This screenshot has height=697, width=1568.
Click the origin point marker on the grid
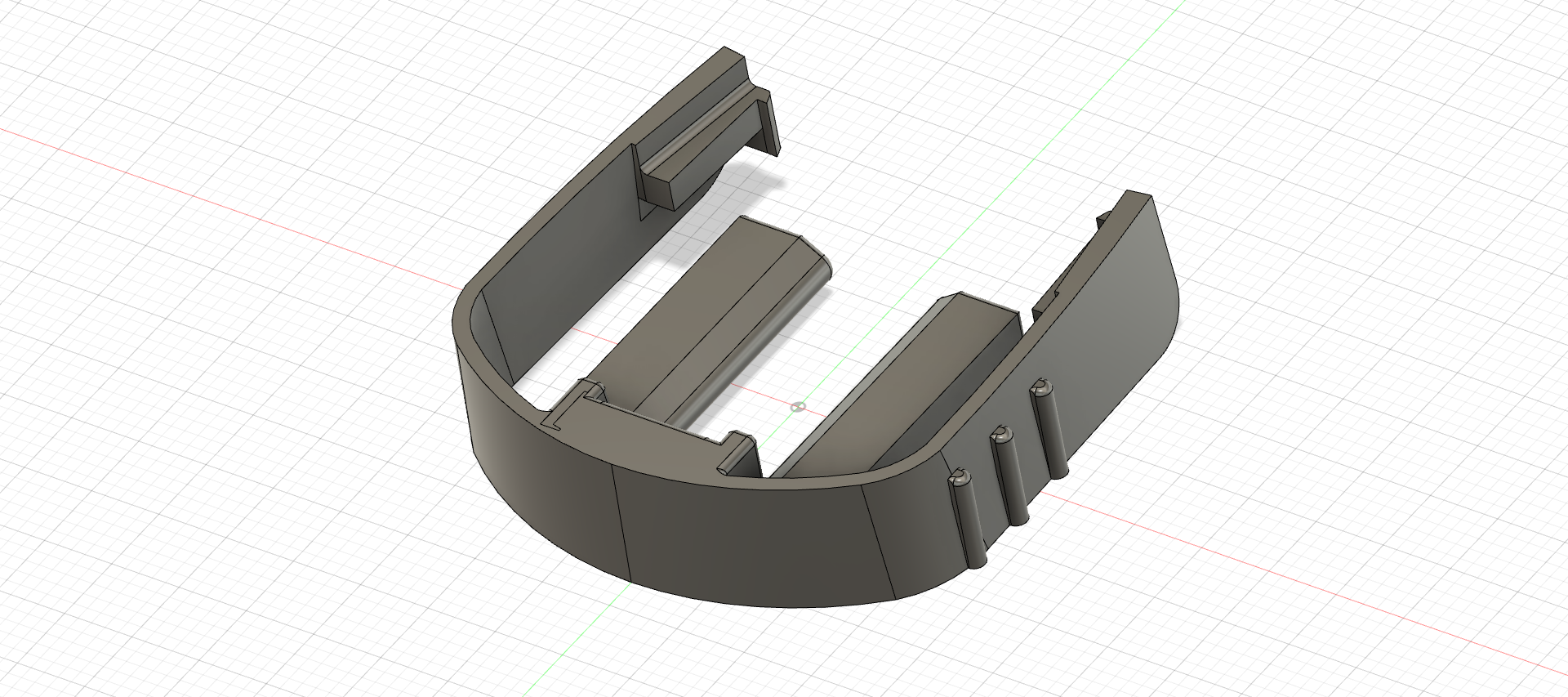(799, 406)
